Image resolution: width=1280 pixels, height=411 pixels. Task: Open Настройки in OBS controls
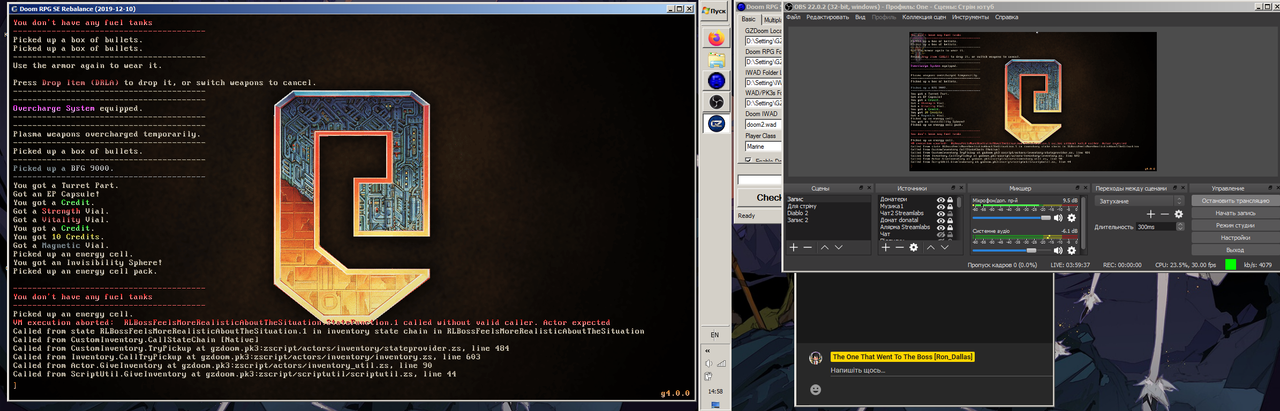click(1235, 238)
